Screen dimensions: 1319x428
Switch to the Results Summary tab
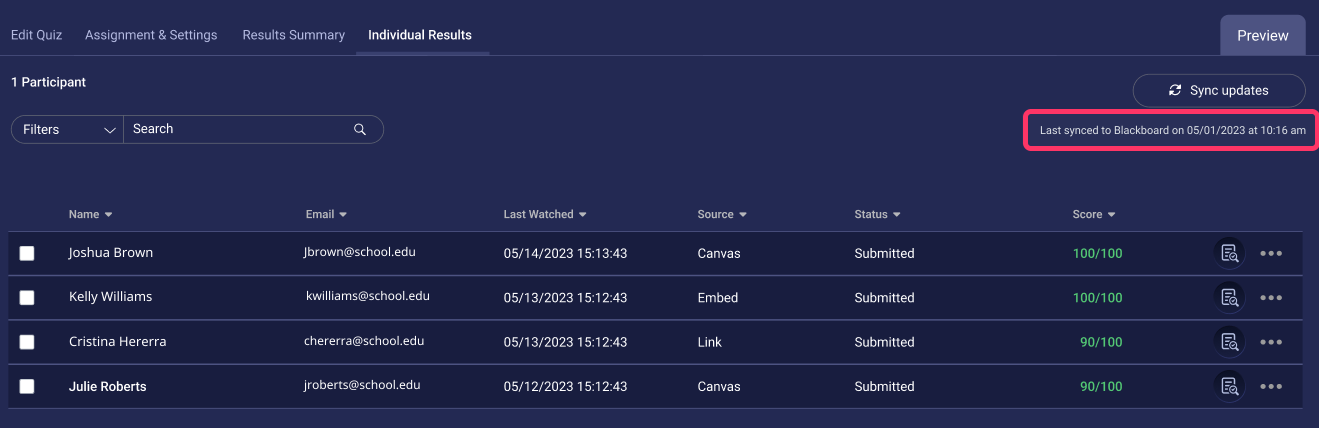293,35
